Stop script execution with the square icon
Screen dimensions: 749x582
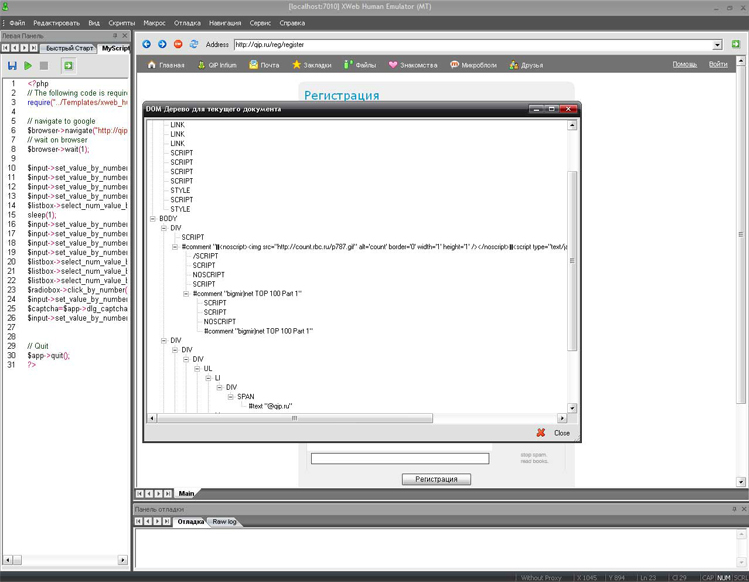[x=44, y=66]
